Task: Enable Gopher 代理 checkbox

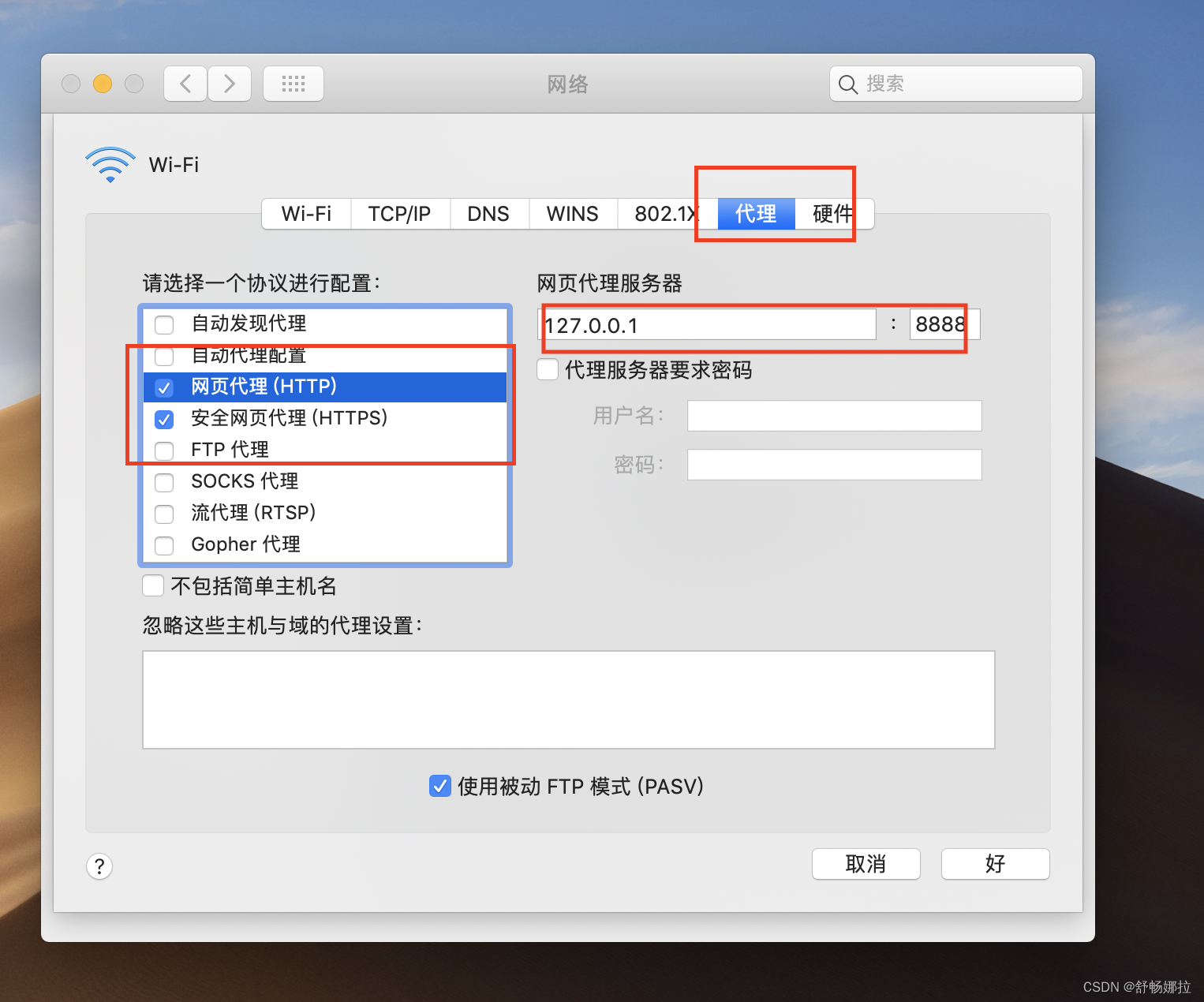Action: 164,545
